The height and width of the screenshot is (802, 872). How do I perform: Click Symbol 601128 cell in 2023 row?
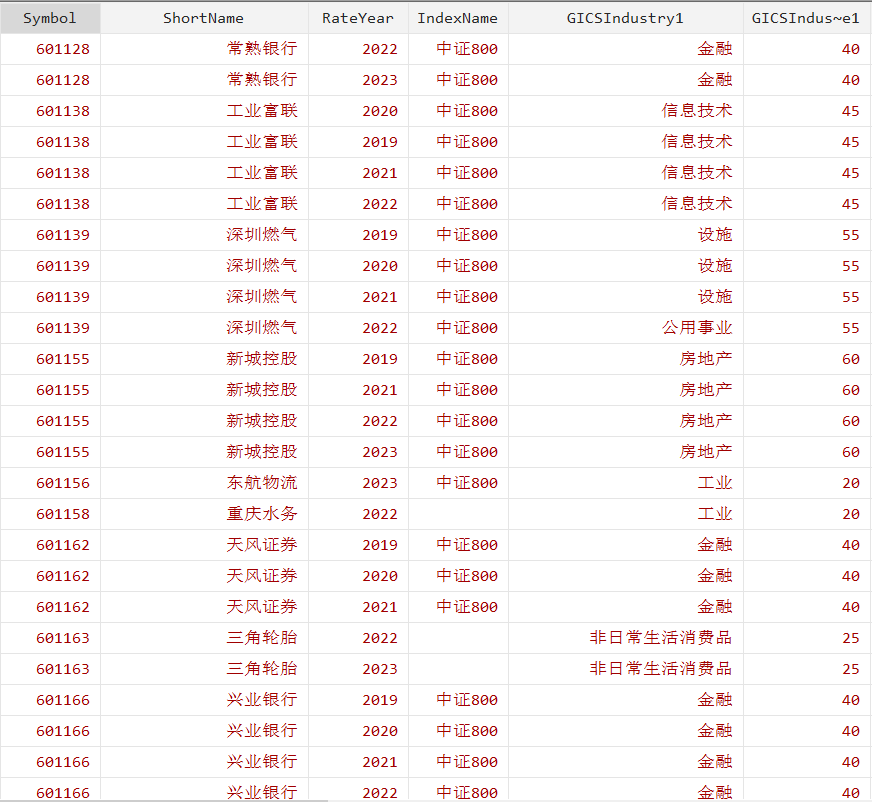pos(50,80)
